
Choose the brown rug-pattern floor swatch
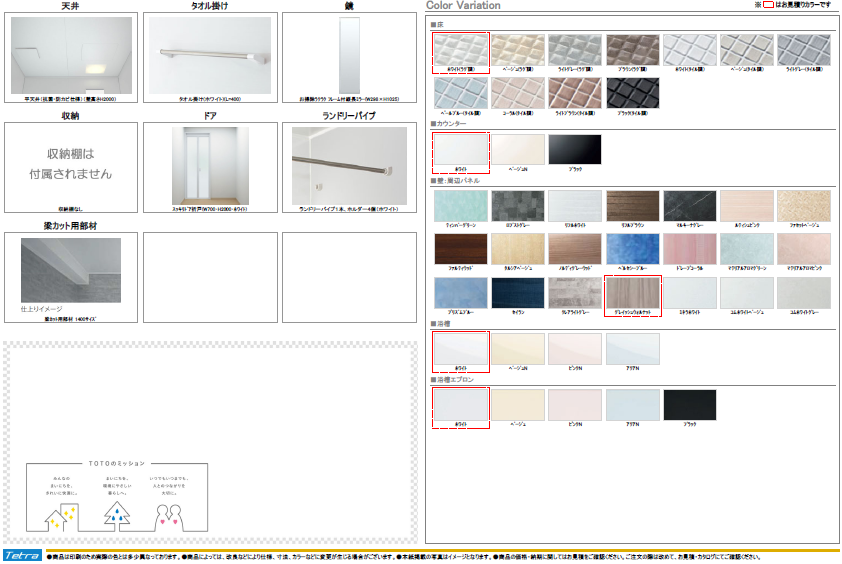pyautogui.click(x=632, y=51)
